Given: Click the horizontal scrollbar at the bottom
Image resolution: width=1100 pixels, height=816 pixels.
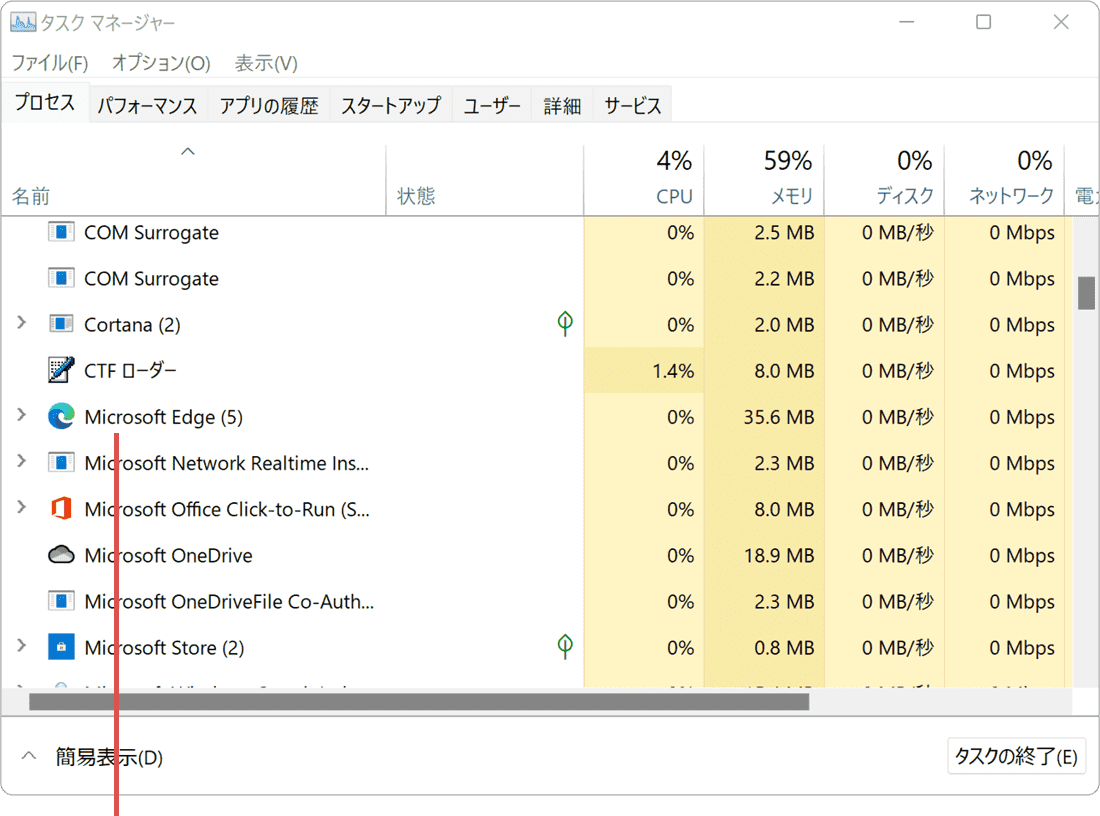Looking at the screenshot, I should tap(420, 703).
